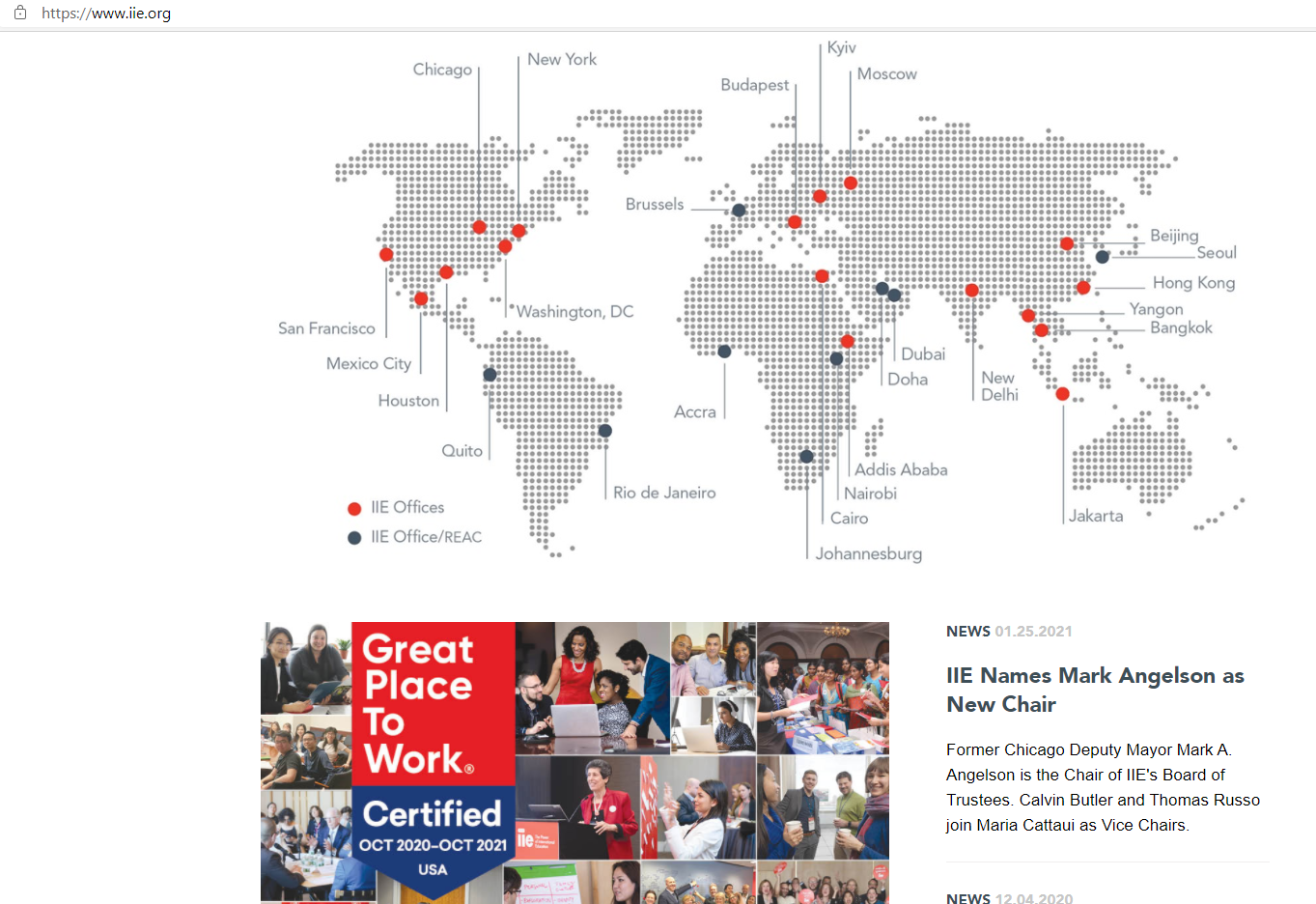Click the Rio de Janeiro dark marker
This screenshot has width=1316, height=904.
(x=605, y=431)
